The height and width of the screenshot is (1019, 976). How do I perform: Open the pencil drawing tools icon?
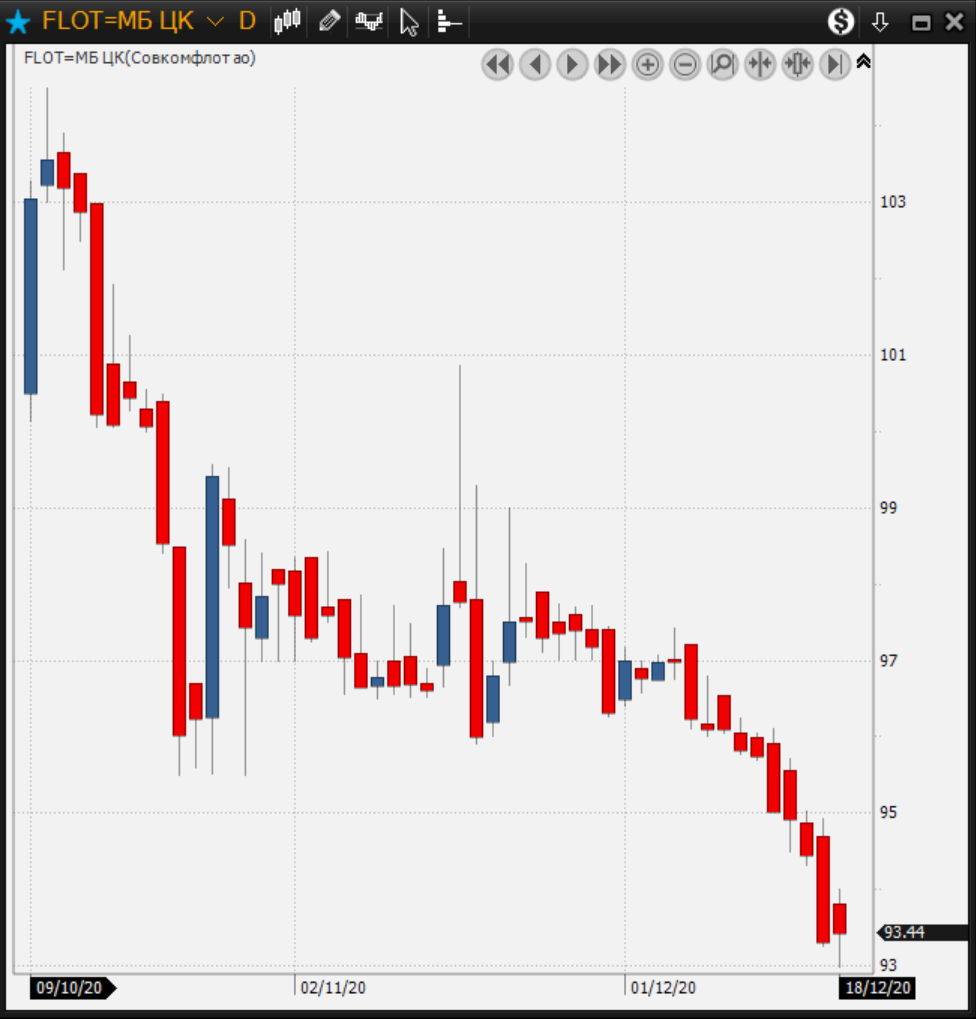coord(329,21)
